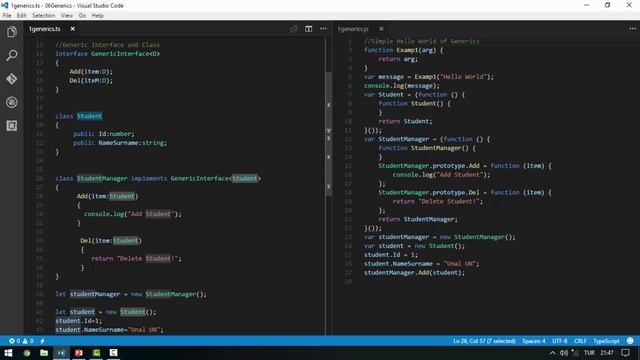The image size is (640, 360).
Task: Click the 'return StudentManager;' line in JS file
Action: 418,219
